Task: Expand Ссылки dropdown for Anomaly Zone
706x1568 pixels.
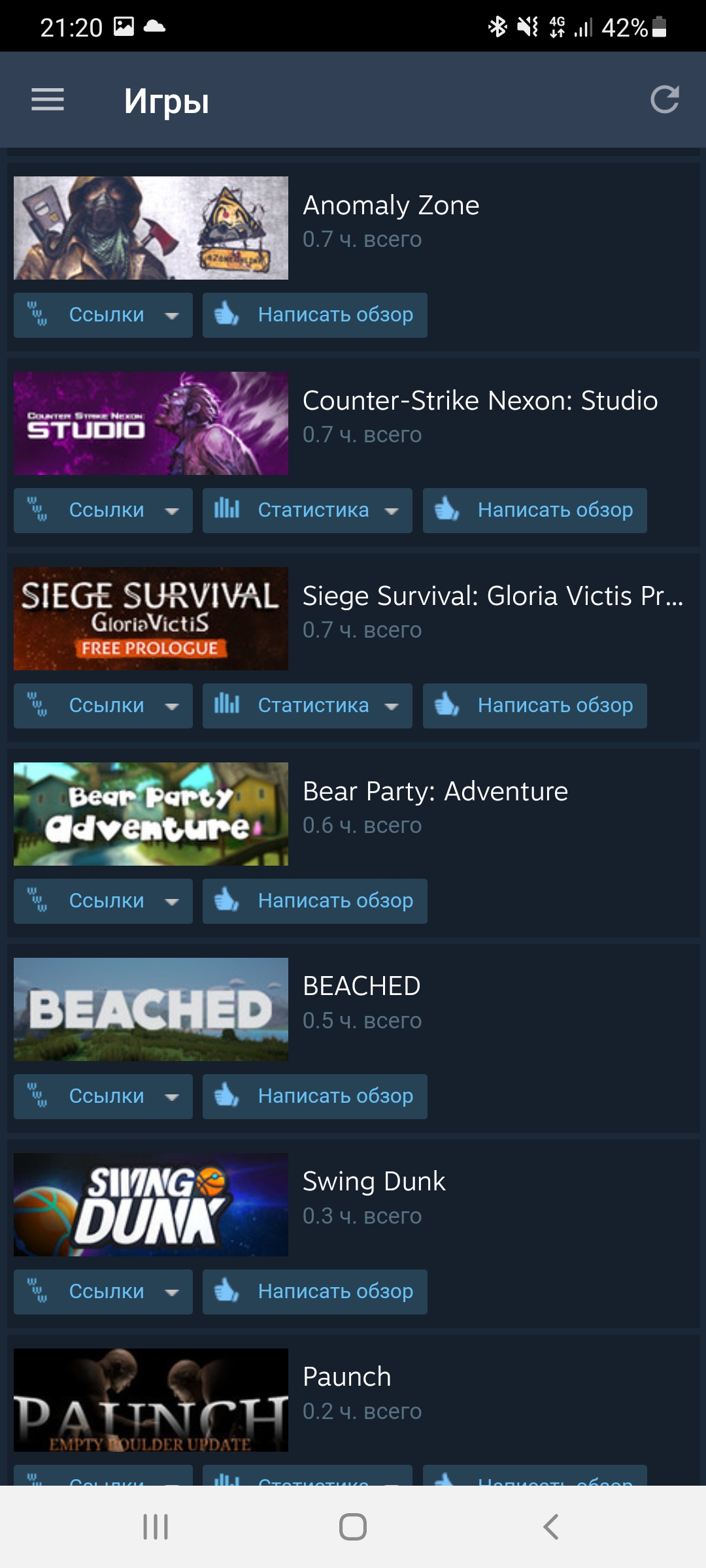Action: tap(103, 315)
